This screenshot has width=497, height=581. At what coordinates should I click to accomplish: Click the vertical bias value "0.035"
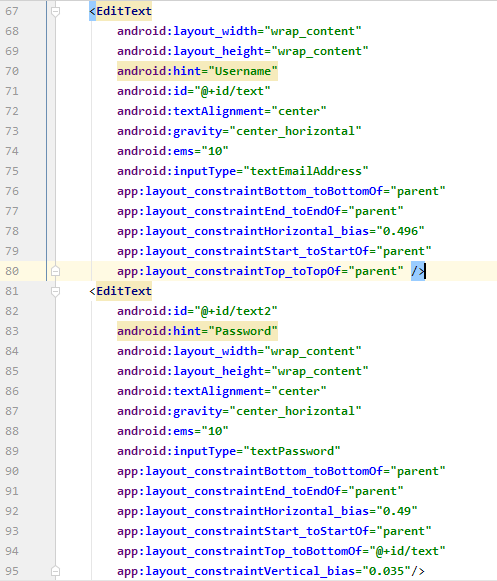point(386,571)
